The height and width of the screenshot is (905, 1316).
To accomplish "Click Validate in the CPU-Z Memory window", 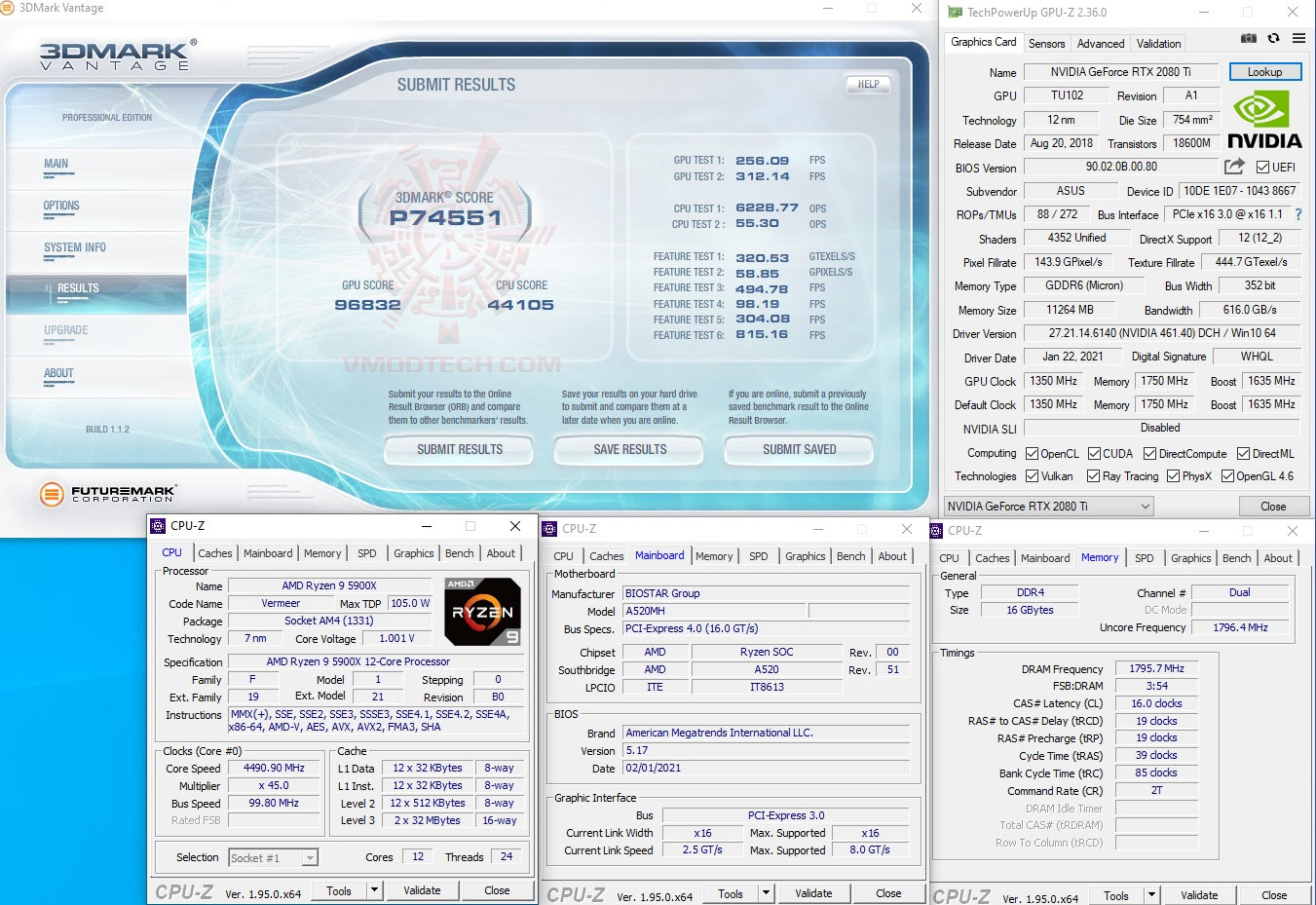I will coord(1199,895).
